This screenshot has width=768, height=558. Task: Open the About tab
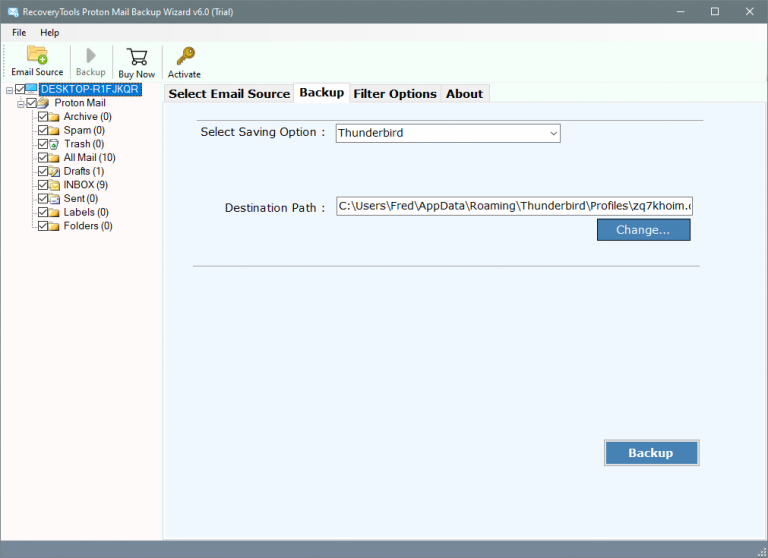pyautogui.click(x=464, y=94)
